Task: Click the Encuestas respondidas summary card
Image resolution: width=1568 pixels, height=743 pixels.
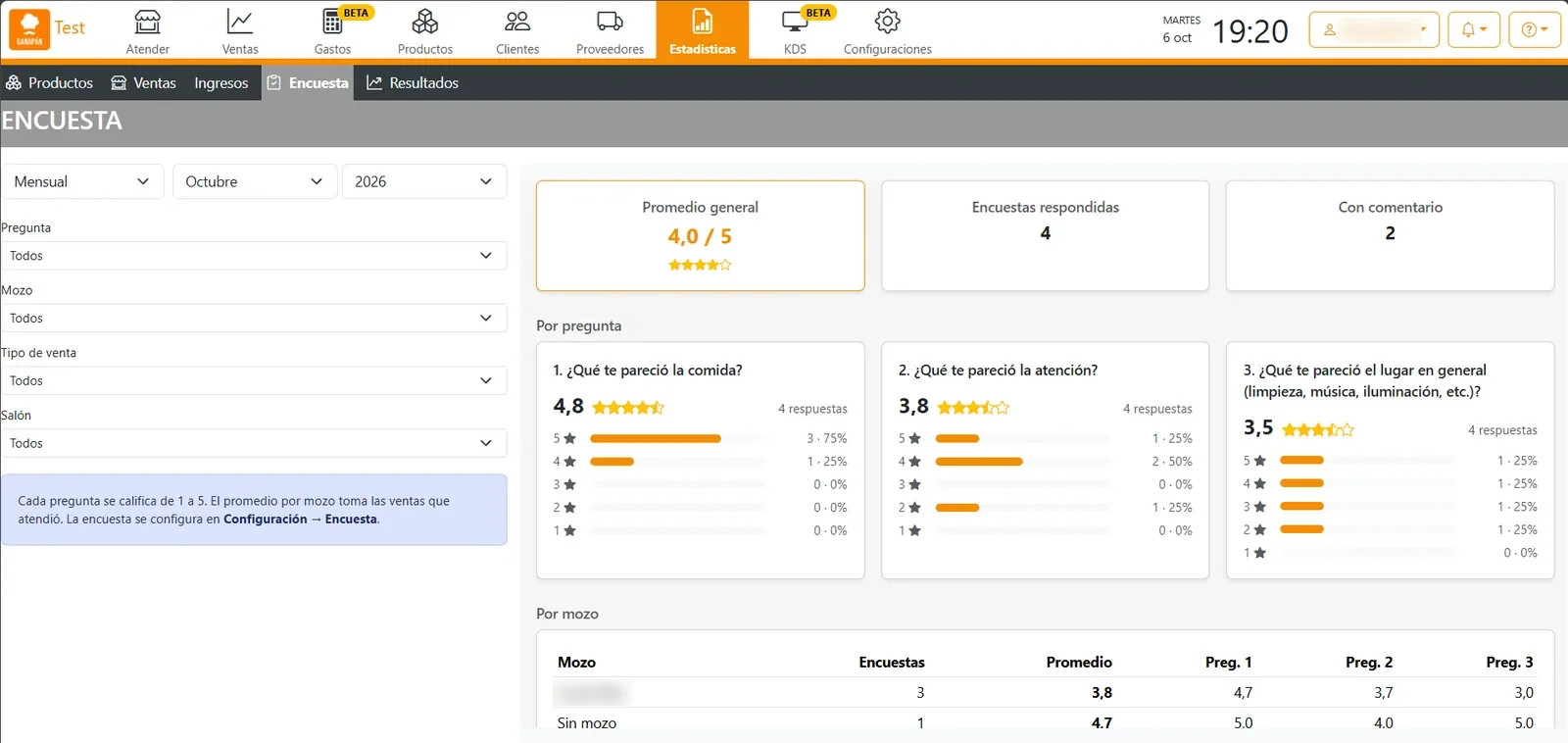Action: tap(1046, 235)
